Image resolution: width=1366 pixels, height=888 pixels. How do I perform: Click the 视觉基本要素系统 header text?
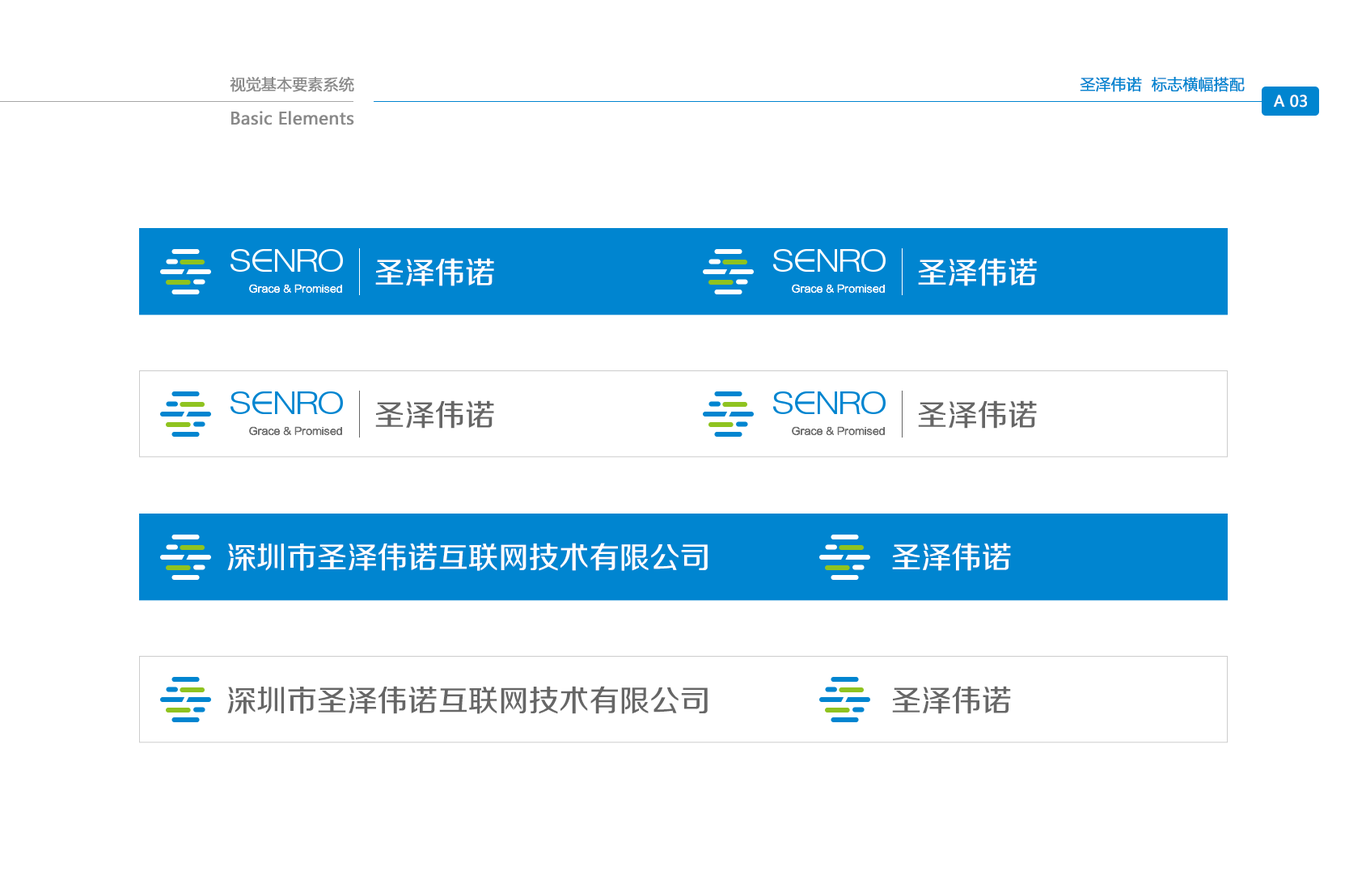click(292, 85)
